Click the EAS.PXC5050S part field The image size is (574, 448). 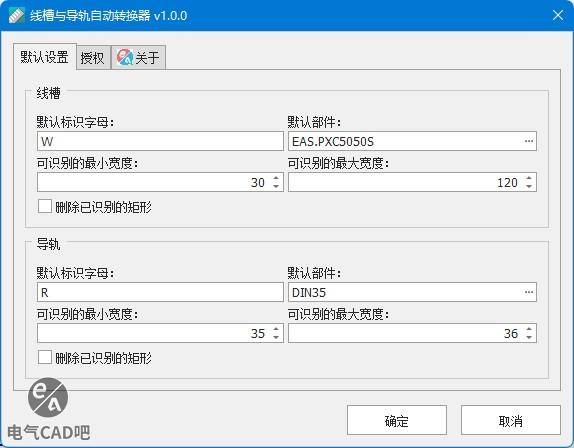pos(412,141)
